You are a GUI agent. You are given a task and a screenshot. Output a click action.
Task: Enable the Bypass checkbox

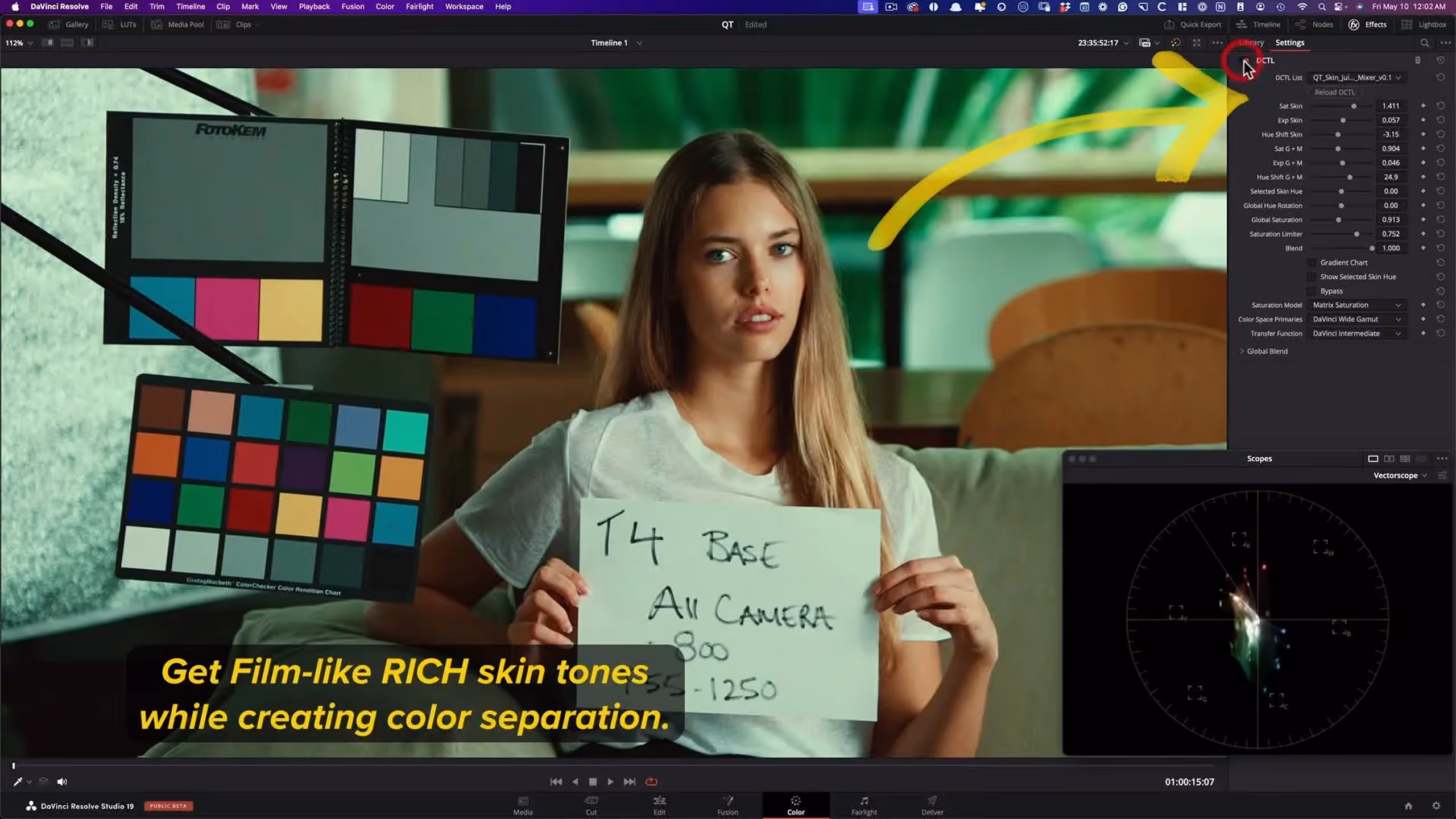click(1312, 291)
